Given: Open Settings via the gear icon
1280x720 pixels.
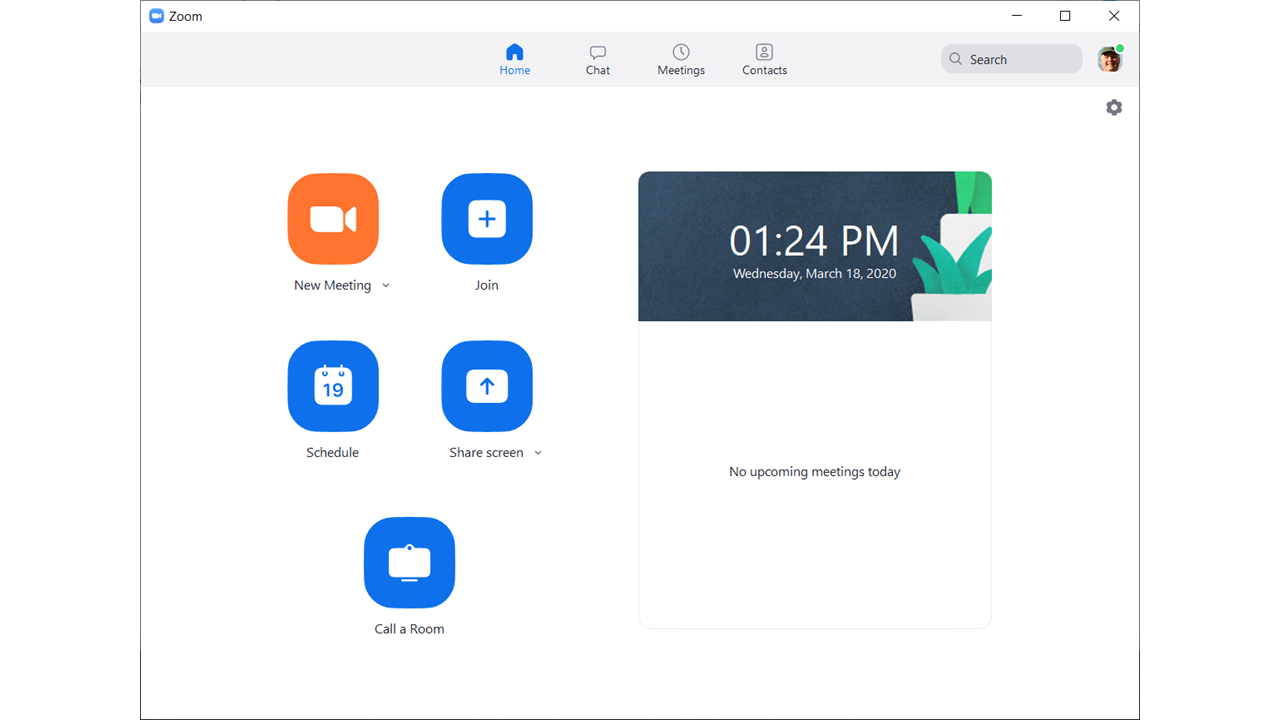Looking at the screenshot, I should 1114,107.
